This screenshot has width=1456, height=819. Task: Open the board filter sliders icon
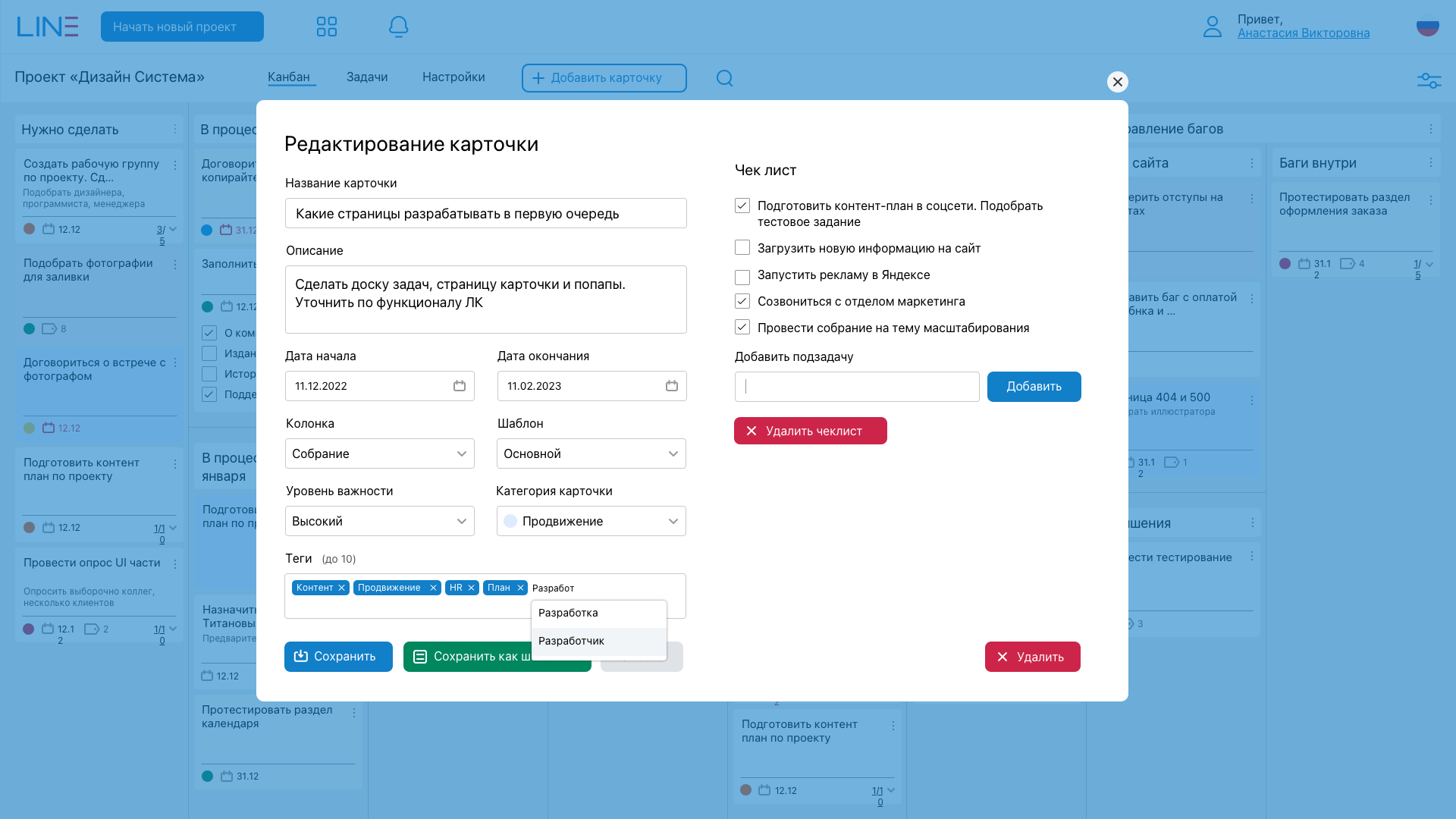pos(1429,80)
